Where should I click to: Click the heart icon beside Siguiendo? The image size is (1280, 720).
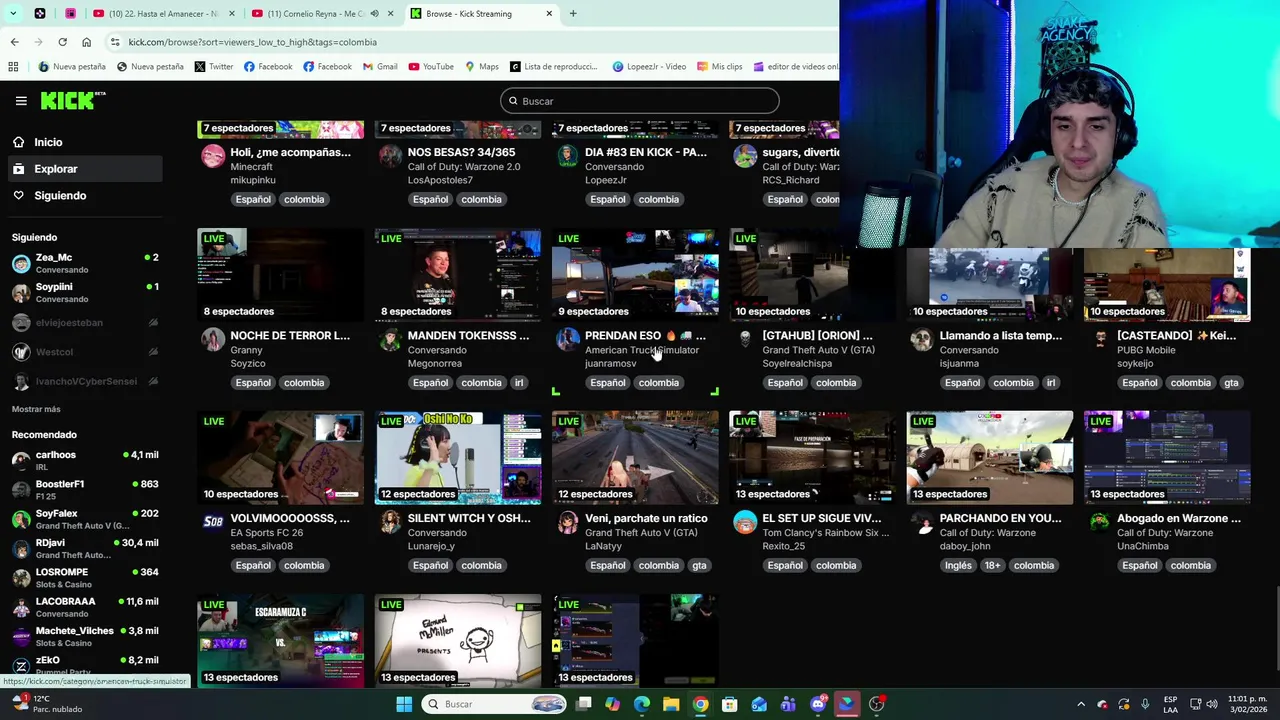pos(18,196)
